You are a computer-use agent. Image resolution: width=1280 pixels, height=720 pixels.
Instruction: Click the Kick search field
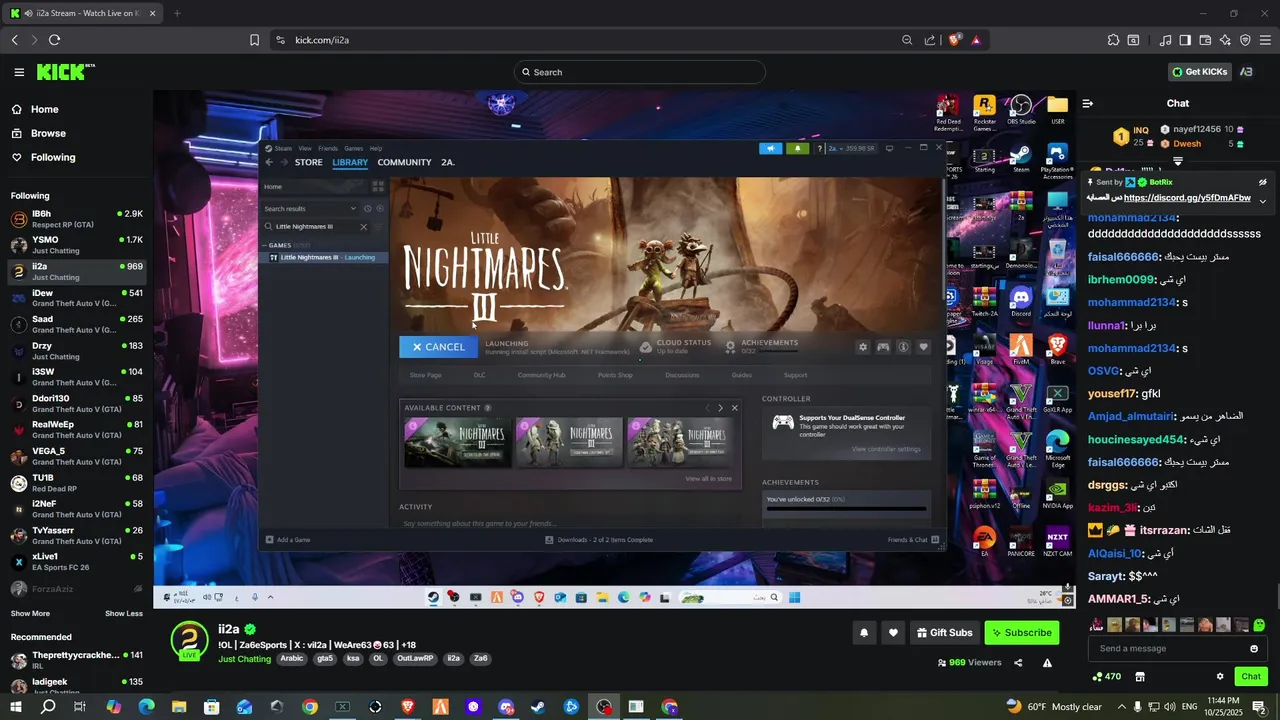click(x=640, y=72)
